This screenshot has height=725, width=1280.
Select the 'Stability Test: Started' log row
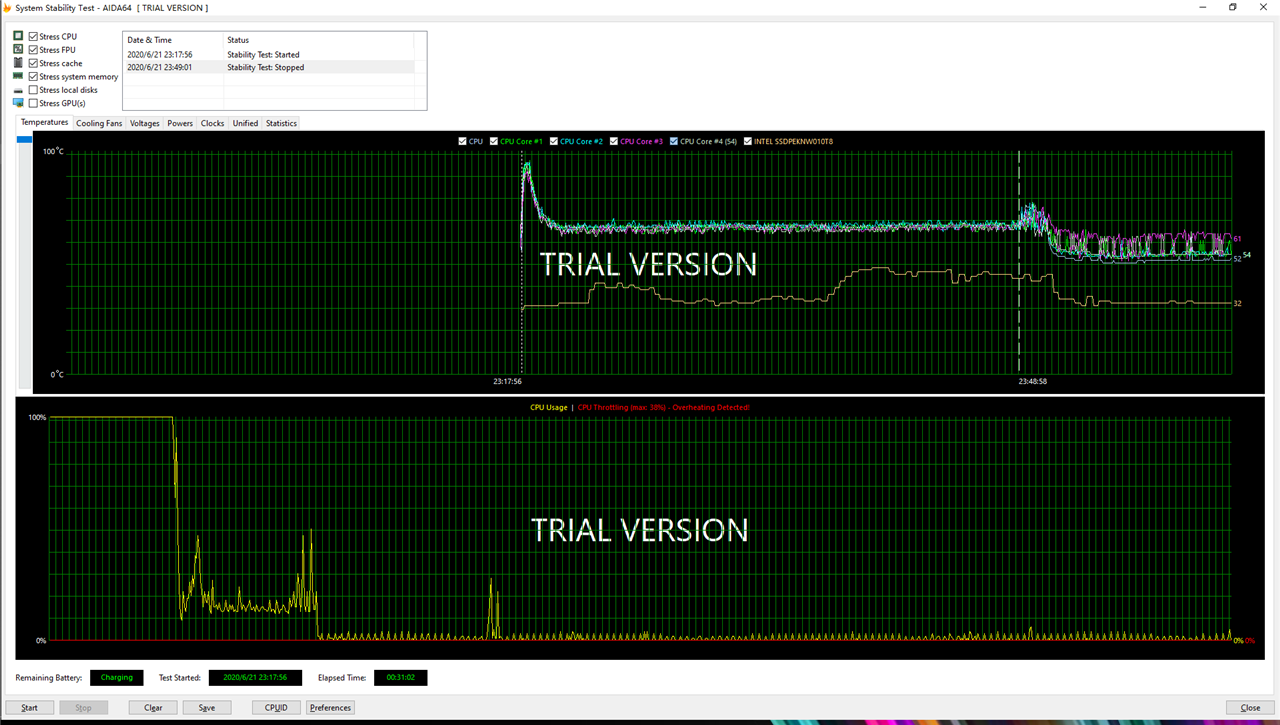pos(268,54)
